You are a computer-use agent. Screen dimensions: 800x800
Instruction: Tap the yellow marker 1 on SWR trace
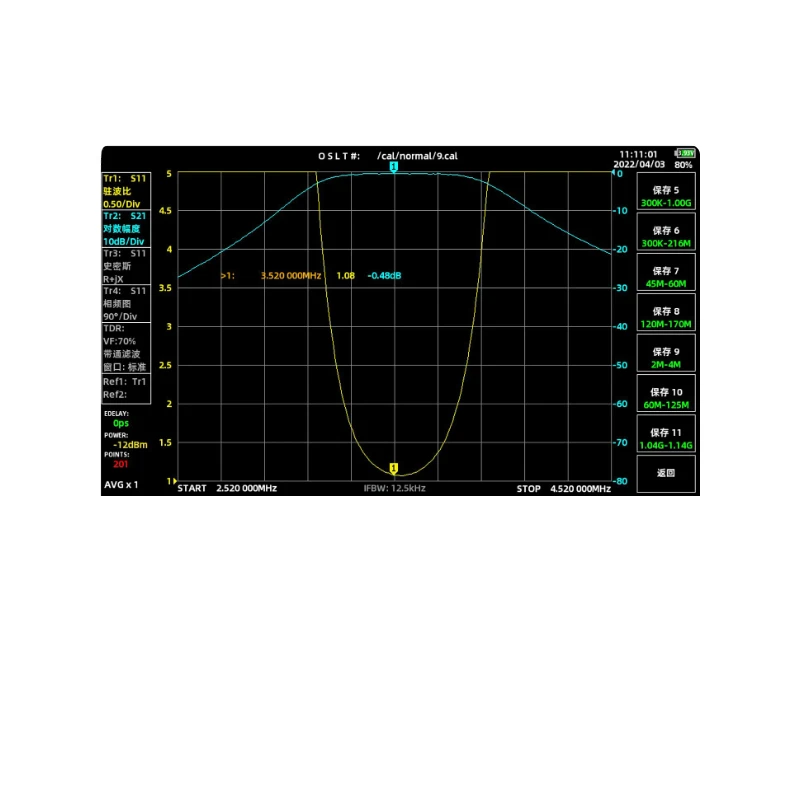pyautogui.click(x=393, y=468)
